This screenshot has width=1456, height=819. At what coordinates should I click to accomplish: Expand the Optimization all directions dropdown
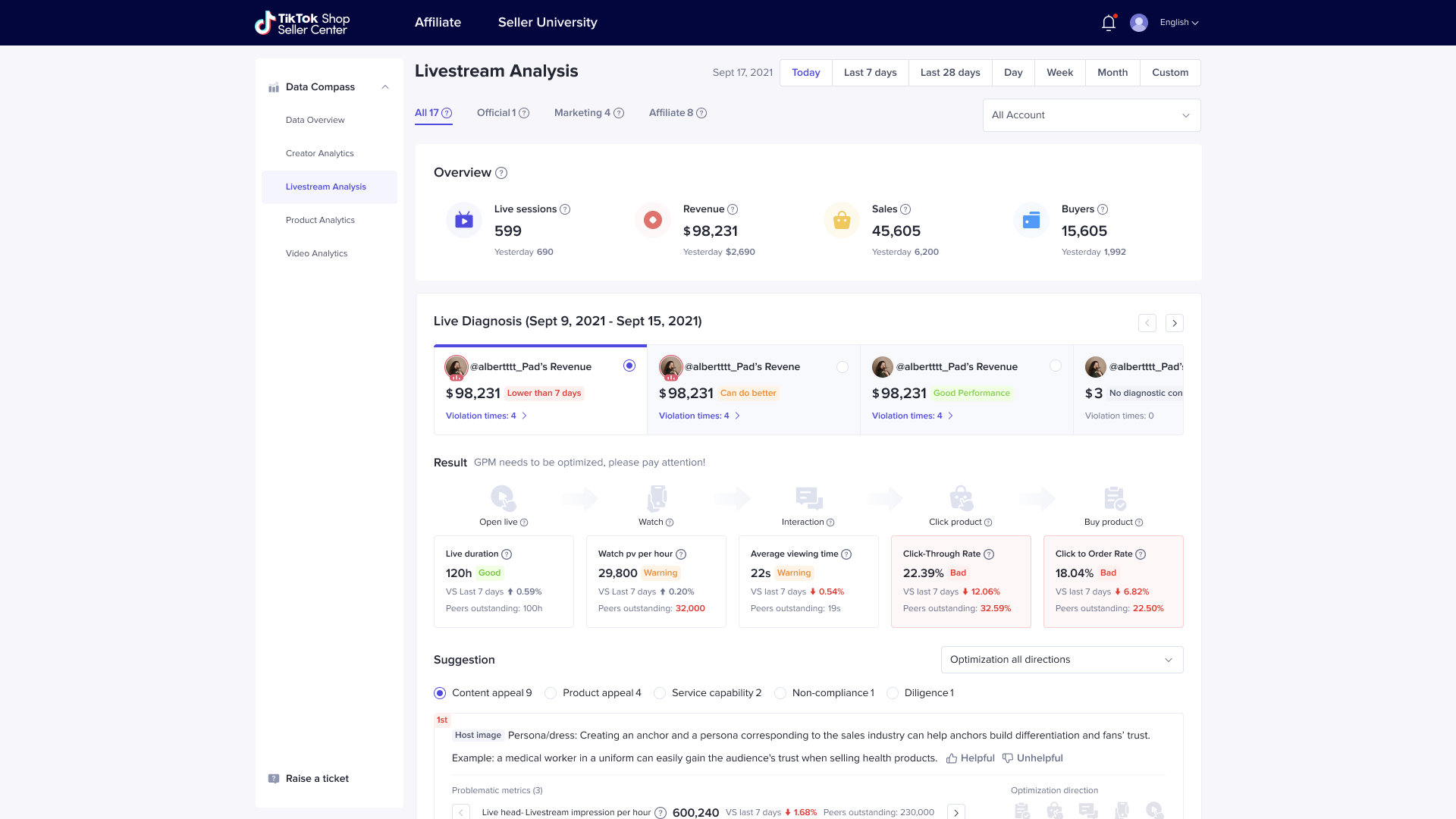point(1062,660)
